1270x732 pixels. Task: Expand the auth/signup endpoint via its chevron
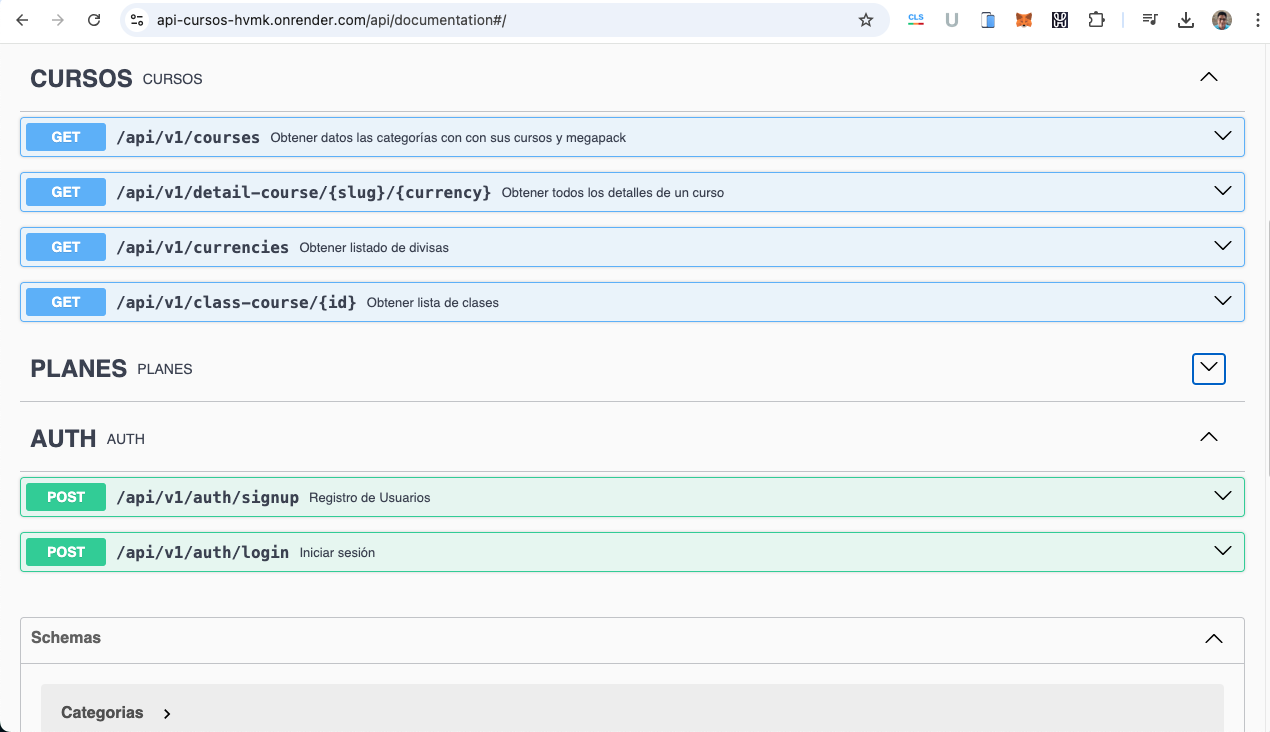pos(1222,496)
